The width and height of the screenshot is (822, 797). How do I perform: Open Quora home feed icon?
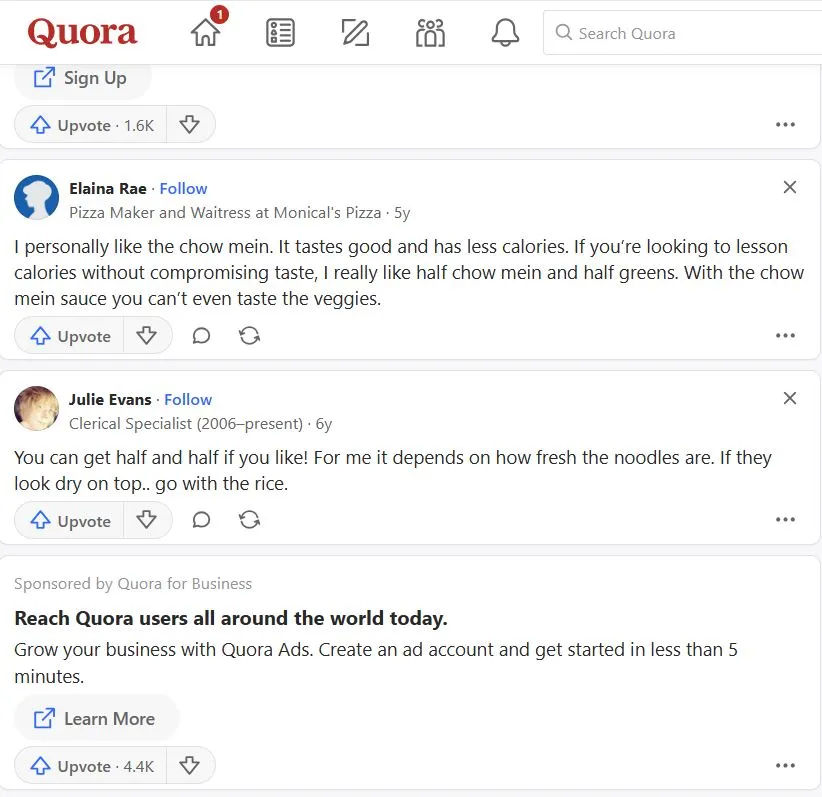[205, 33]
